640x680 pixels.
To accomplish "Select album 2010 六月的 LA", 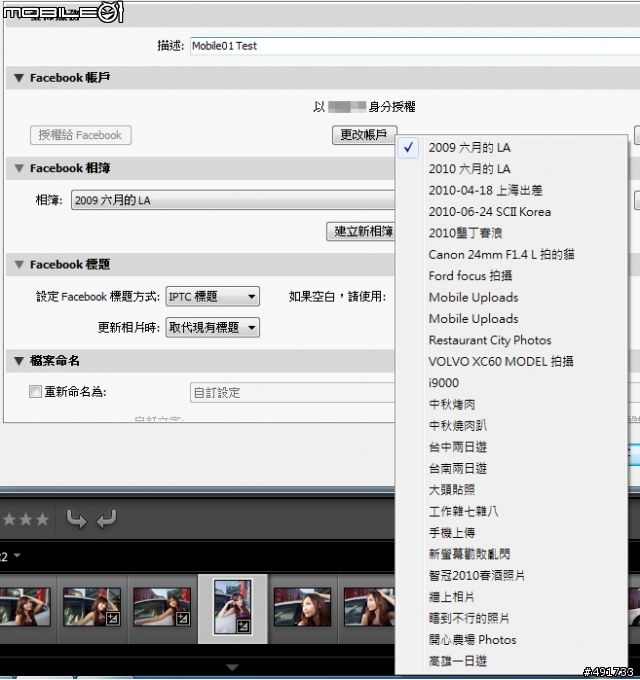I will (x=512, y=169).
